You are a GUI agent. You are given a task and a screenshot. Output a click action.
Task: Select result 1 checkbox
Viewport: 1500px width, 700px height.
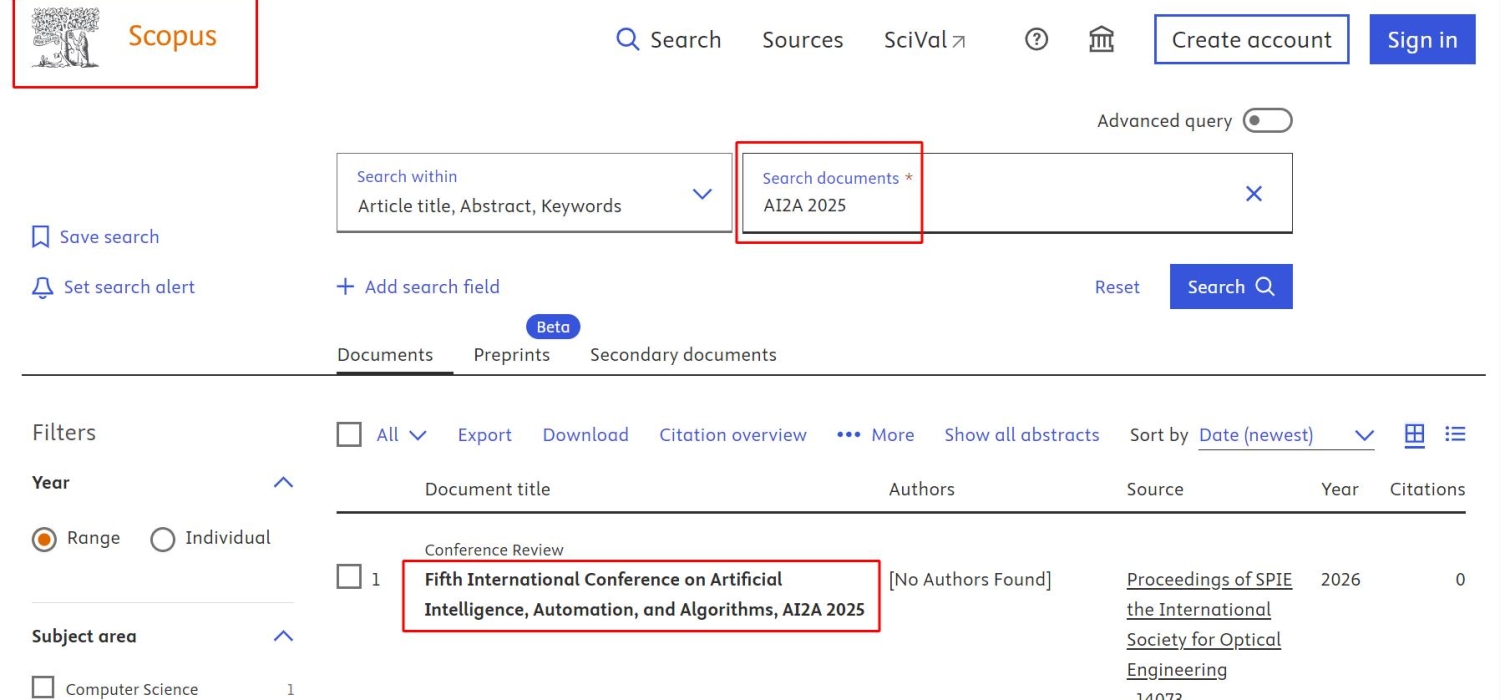pyautogui.click(x=349, y=577)
